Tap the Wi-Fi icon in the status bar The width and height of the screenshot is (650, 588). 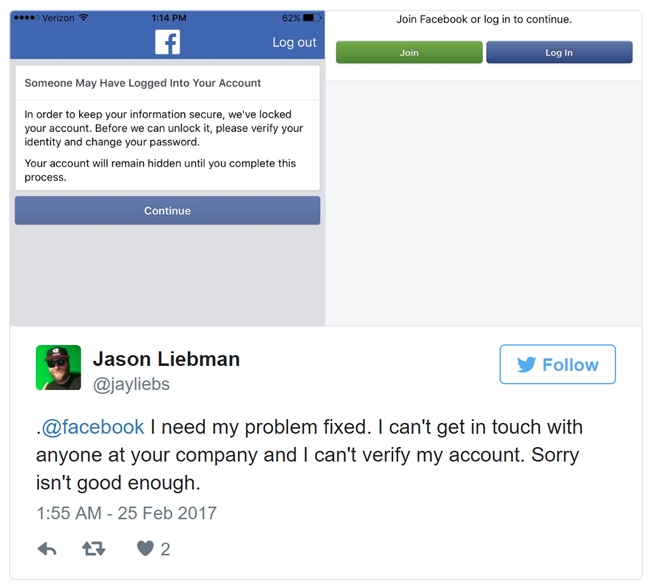point(83,18)
